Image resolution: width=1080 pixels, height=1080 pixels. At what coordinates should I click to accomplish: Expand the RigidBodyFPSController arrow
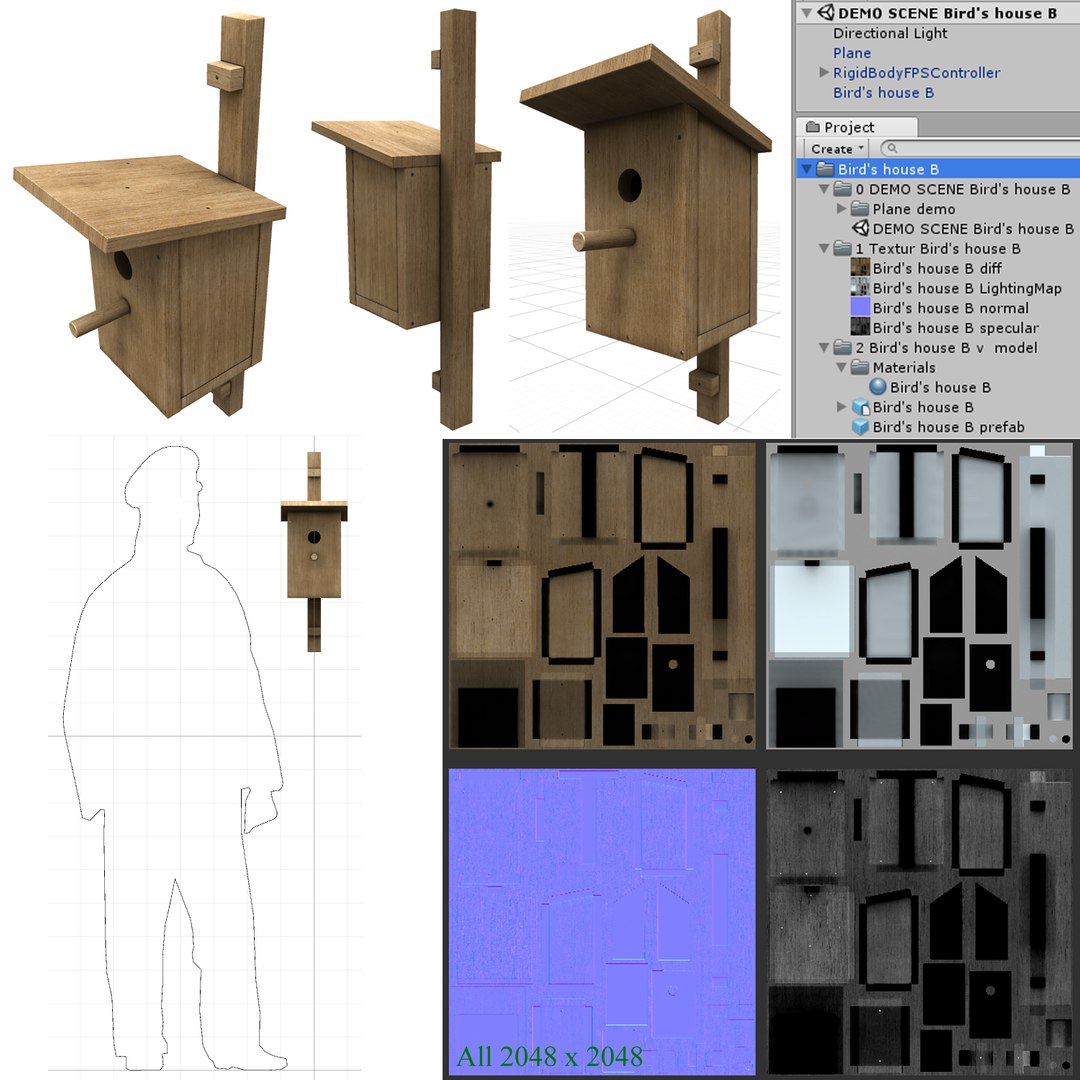(x=824, y=72)
